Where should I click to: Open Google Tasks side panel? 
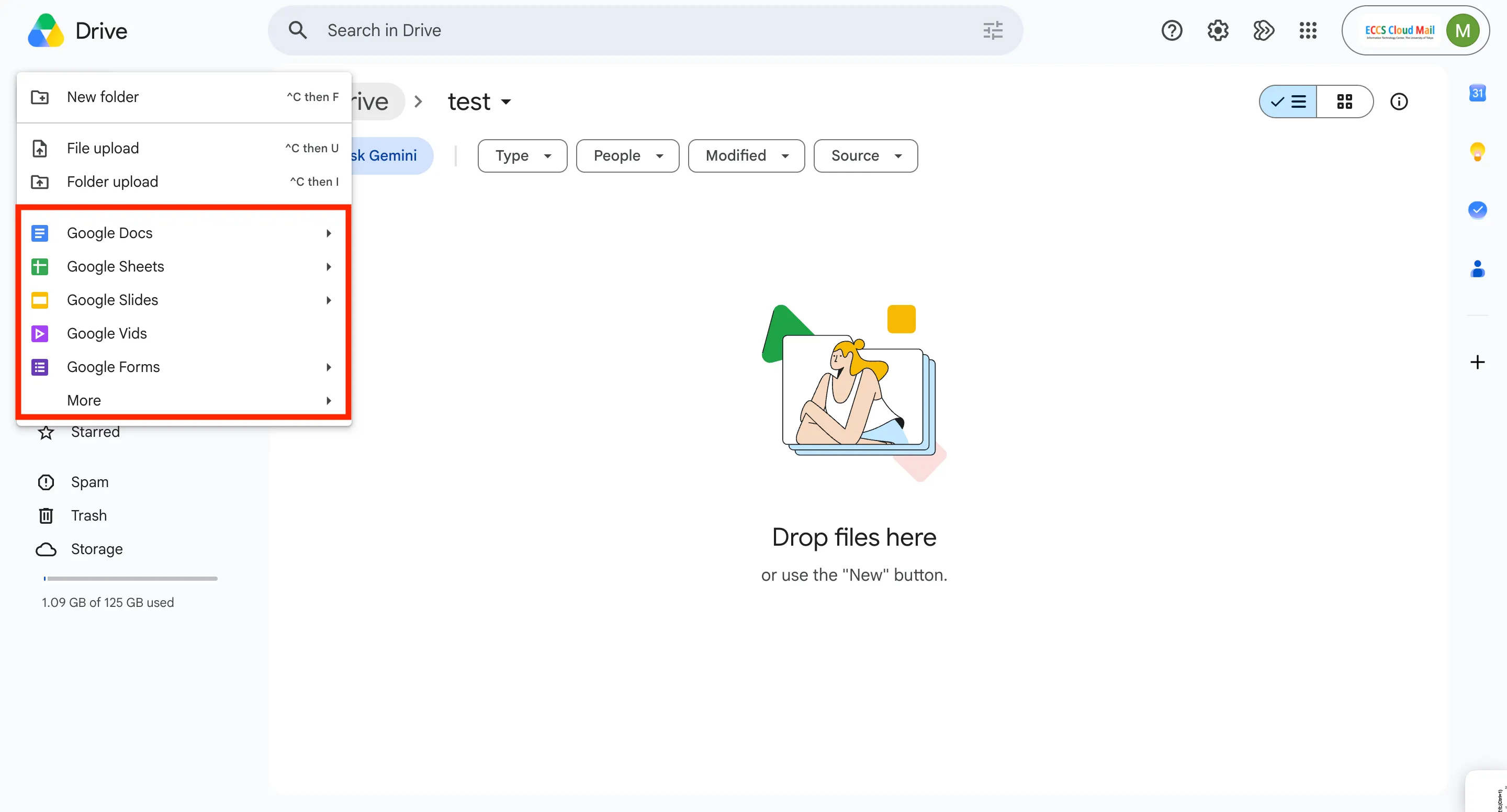coord(1477,210)
